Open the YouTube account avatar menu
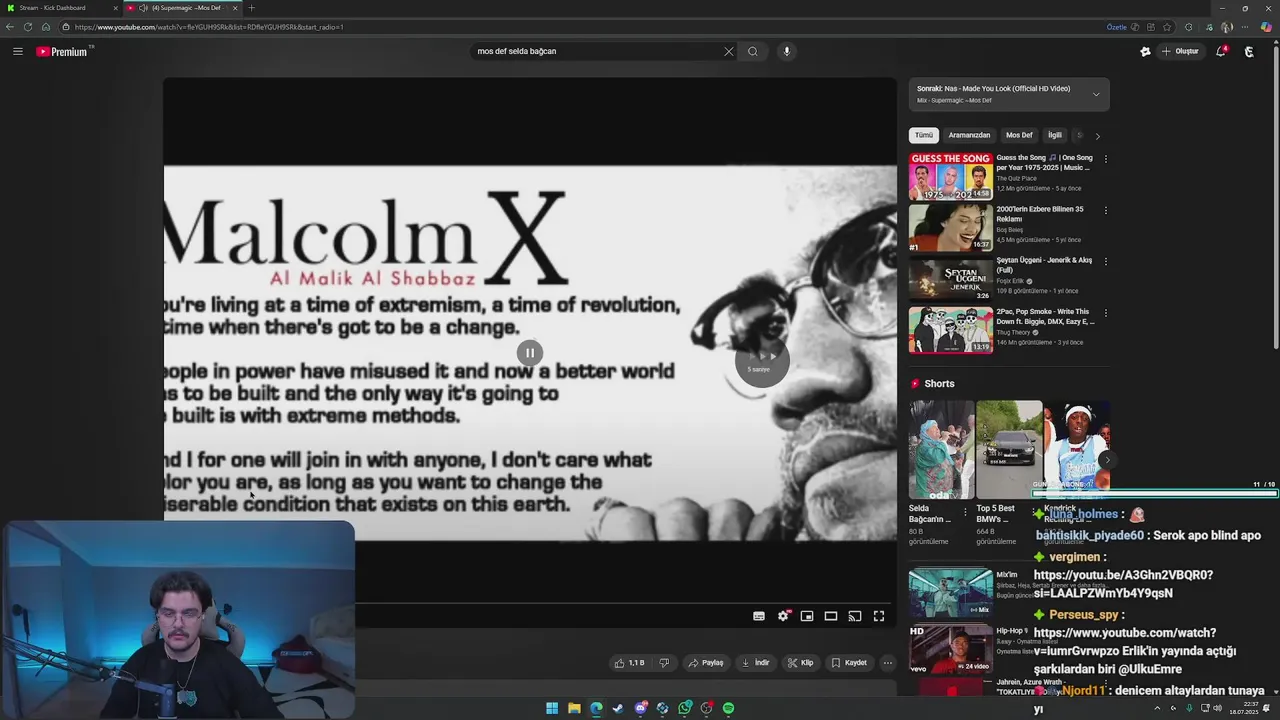Screen dimensions: 1280x720 [1249, 51]
